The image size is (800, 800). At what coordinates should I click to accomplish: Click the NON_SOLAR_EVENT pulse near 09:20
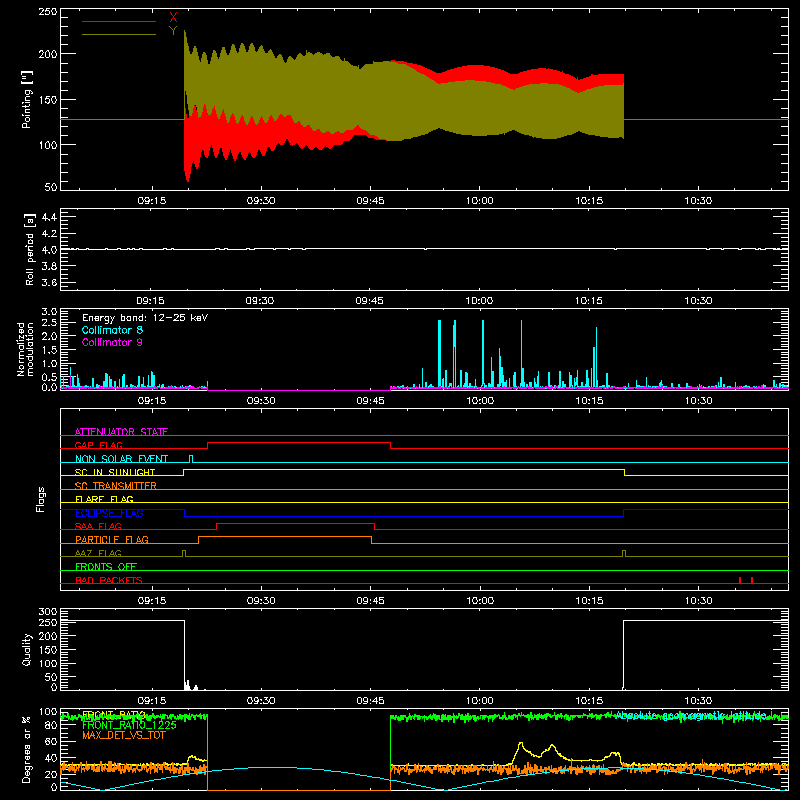coord(191,458)
